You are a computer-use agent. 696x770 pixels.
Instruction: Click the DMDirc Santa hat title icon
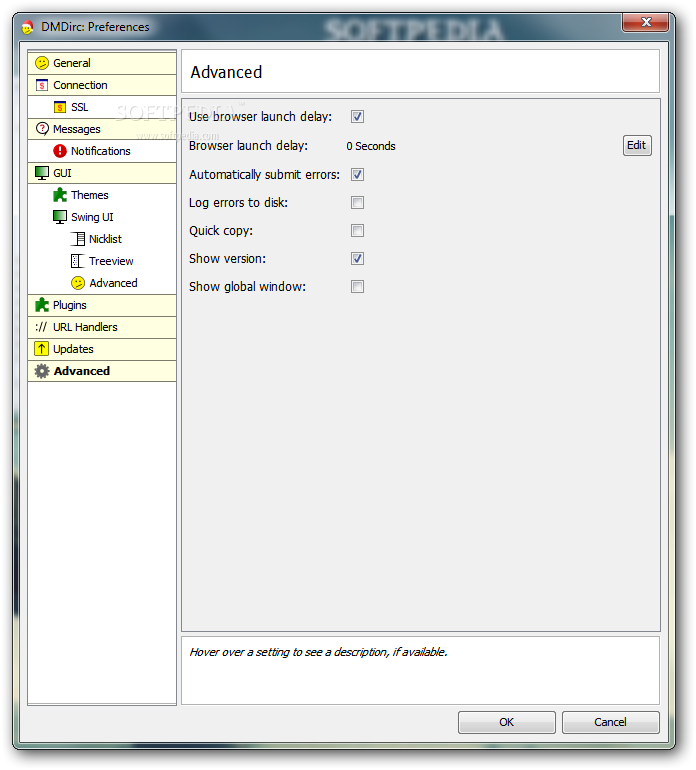[x=28, y=27]
